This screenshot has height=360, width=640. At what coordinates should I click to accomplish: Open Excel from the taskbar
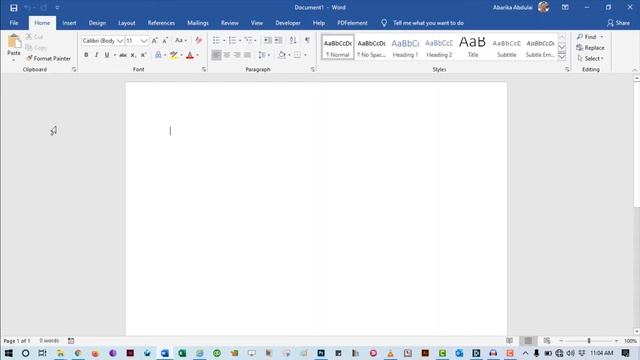point(182,353)
